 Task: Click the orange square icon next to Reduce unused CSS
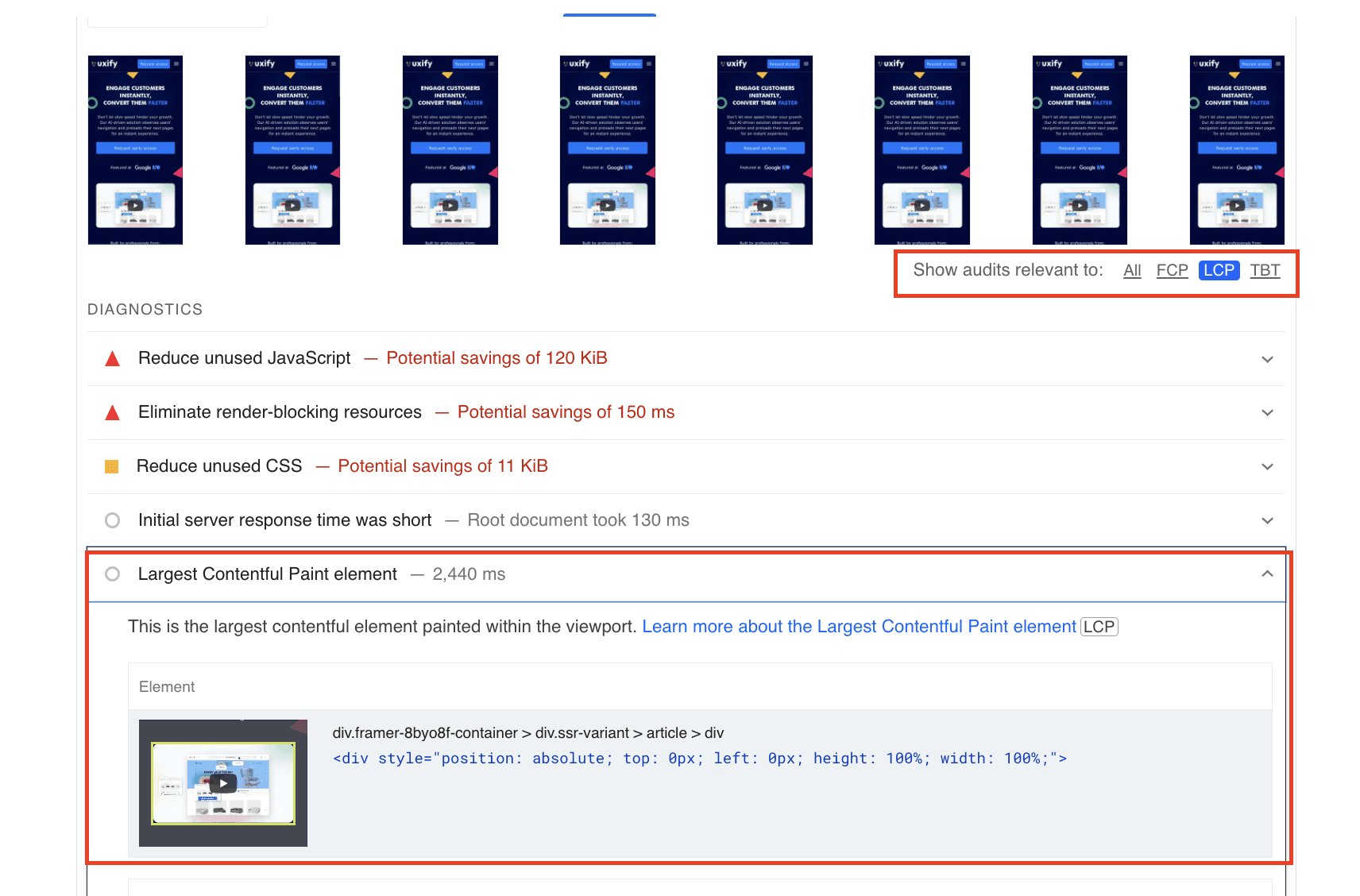112,466
